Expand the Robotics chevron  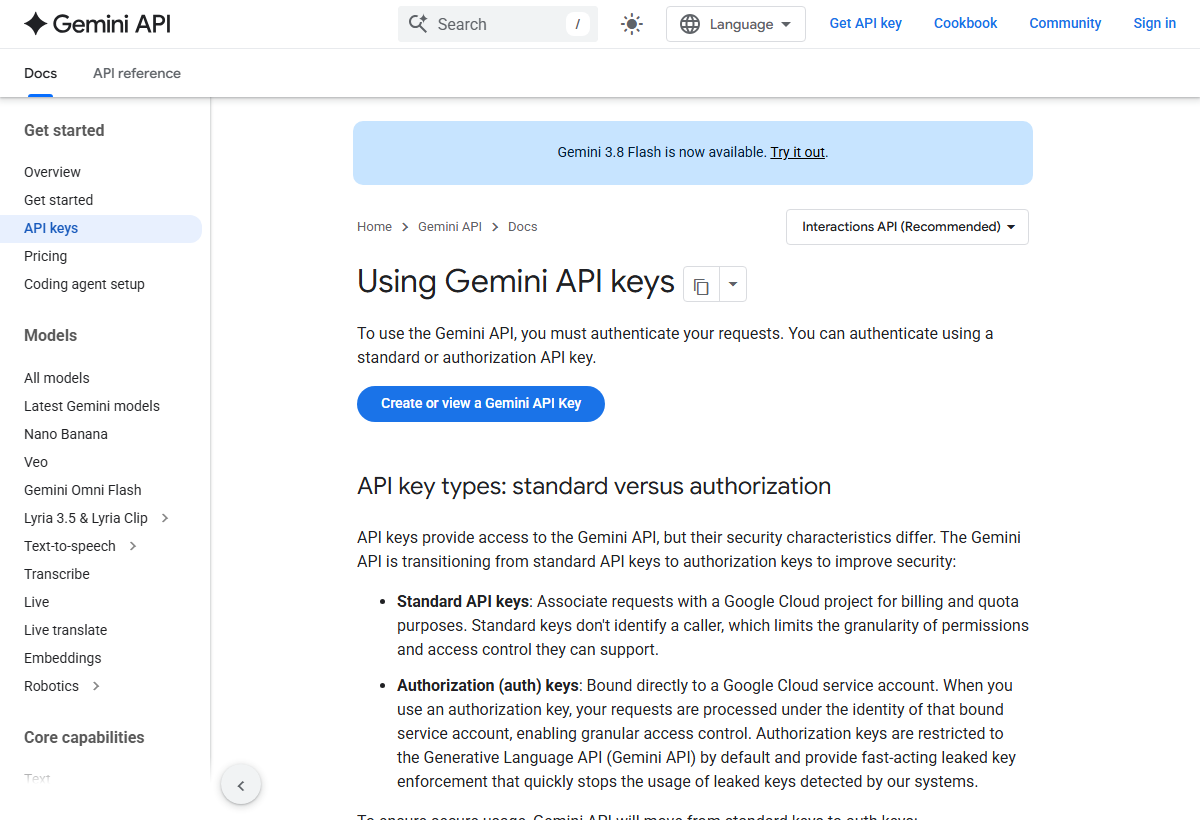coord(96,686)
